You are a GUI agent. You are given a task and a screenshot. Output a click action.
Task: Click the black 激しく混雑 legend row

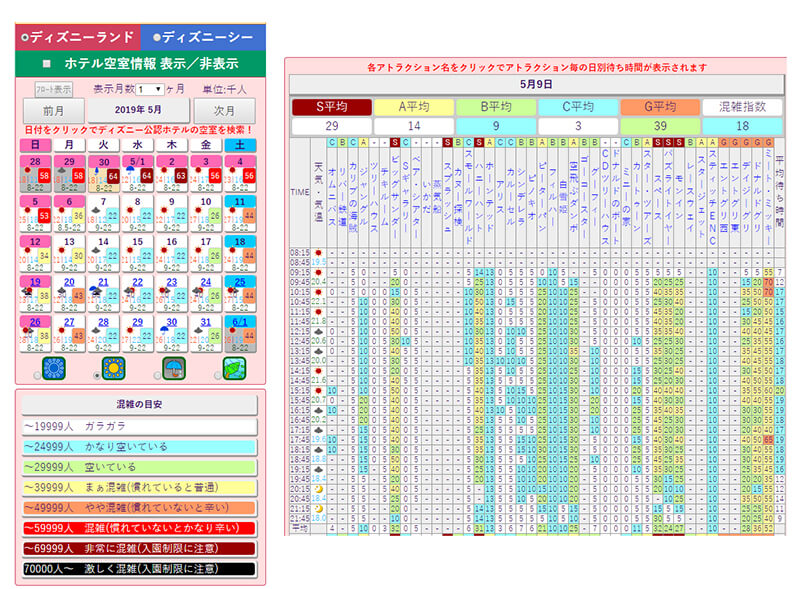(x=139, y=569)
